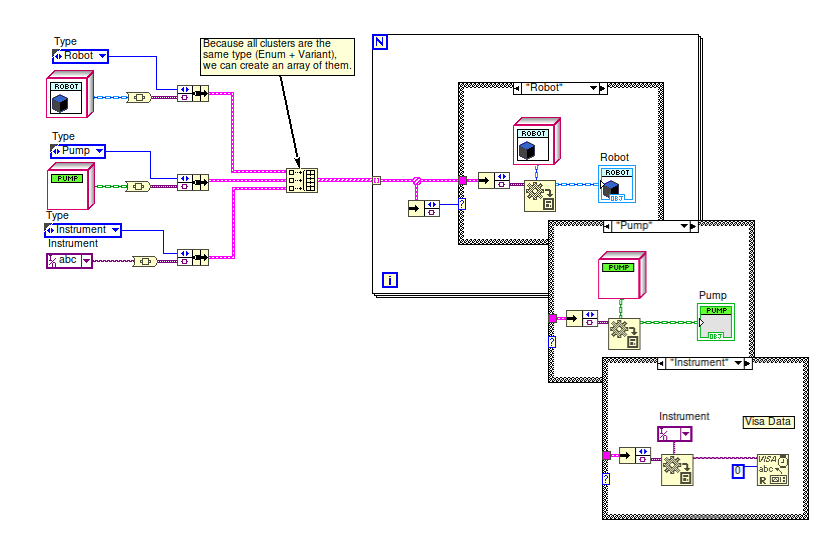Viewport: 829px width, 539px height.
Task: Select the yellow comment about clusters being same type
Action: pos(278,57)
